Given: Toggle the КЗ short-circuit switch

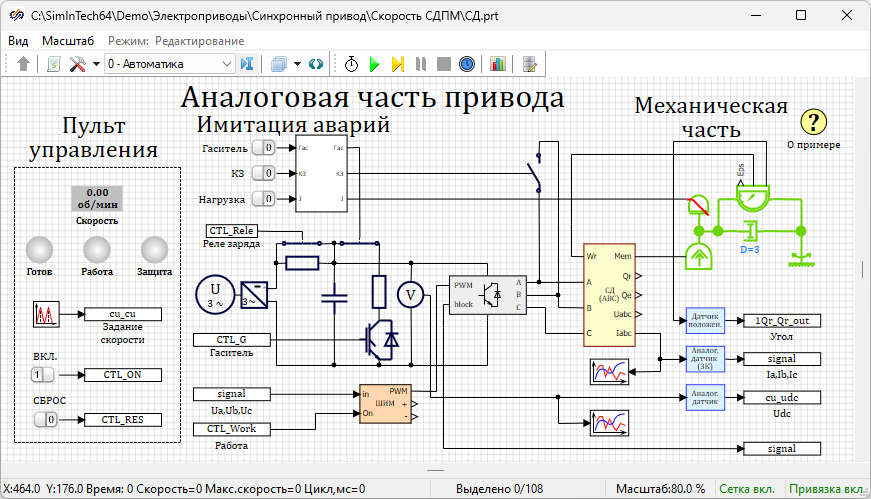Looking at the screenshot, I should tap(263, 173).
